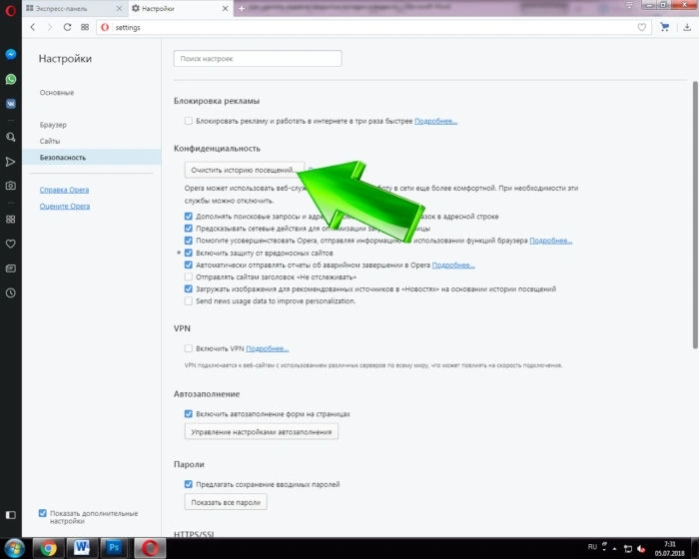Open crash reports Подробнее link
Viewport: 699px width, 559px height.
453,265
